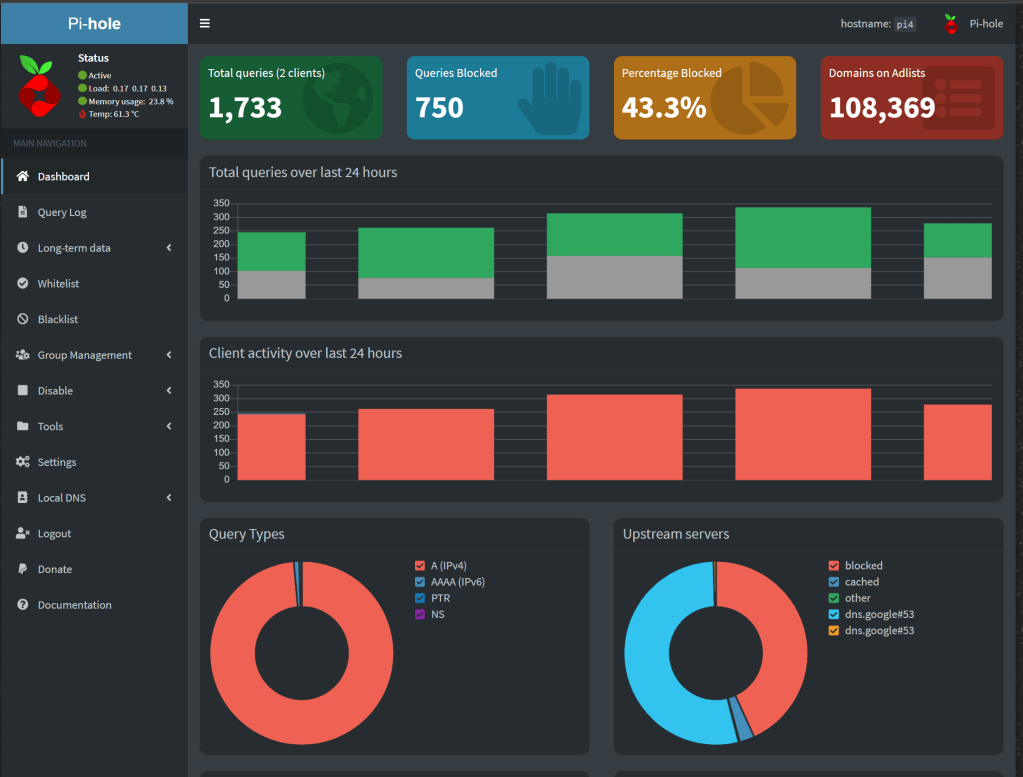Screen dimensions: 1023x777
Task: Click the Queries Blocked stat card
Action: pyautogui.click(x=497, y=97)
